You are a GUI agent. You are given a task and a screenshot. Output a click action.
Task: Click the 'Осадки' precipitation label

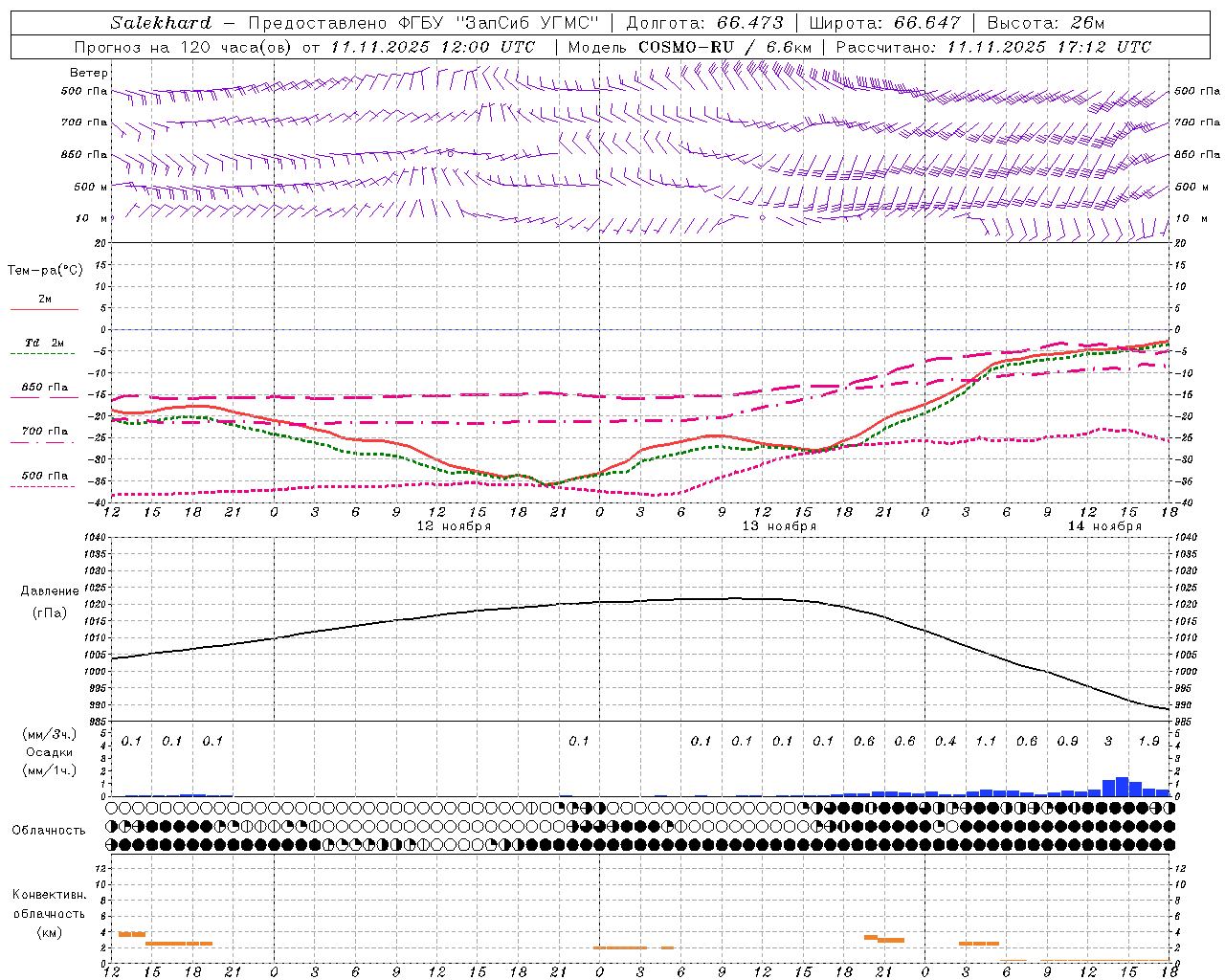point(50,752)
